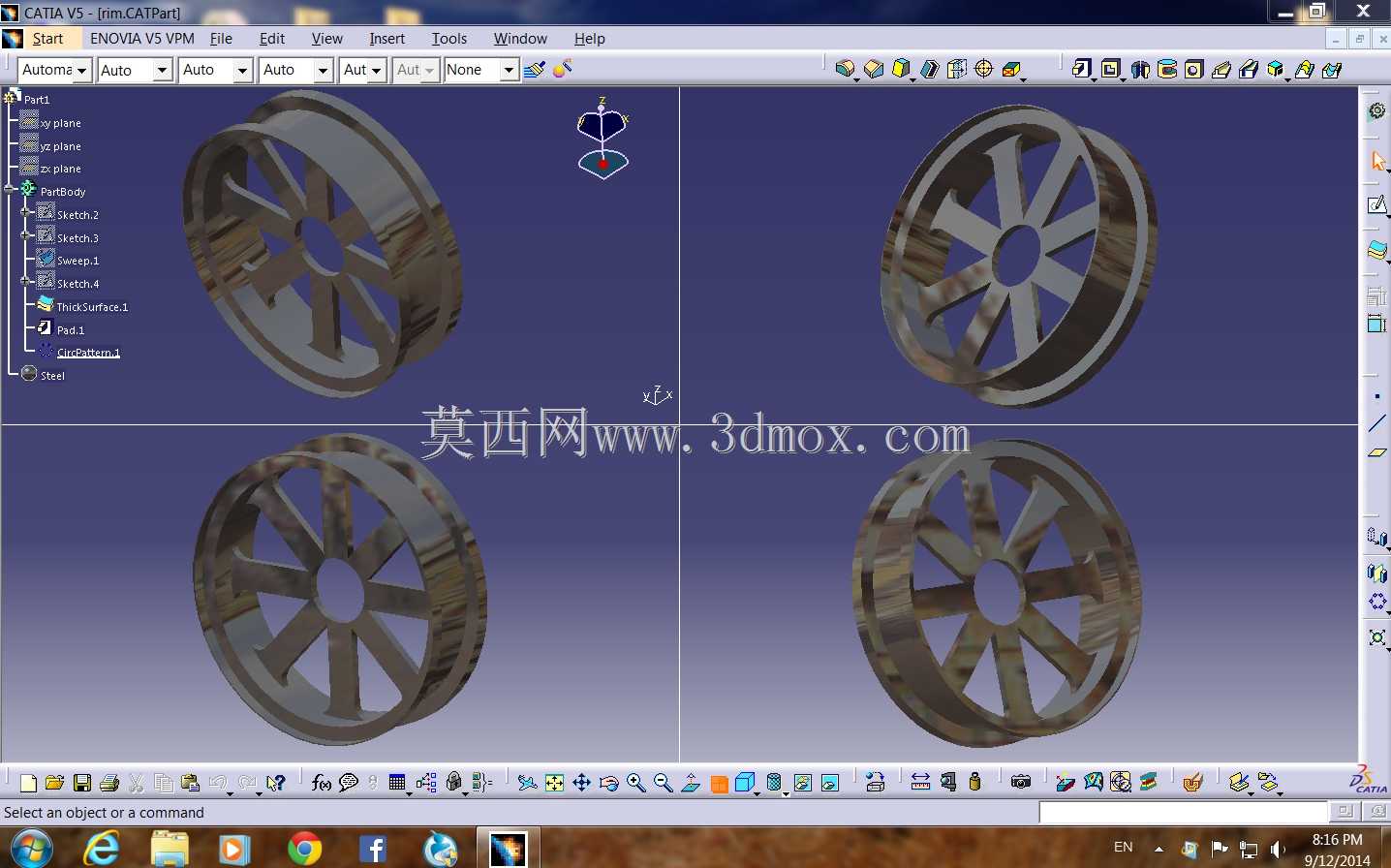The image size is (1391, 868).
Task: Select the Steel material node
Action: [52, 376]
